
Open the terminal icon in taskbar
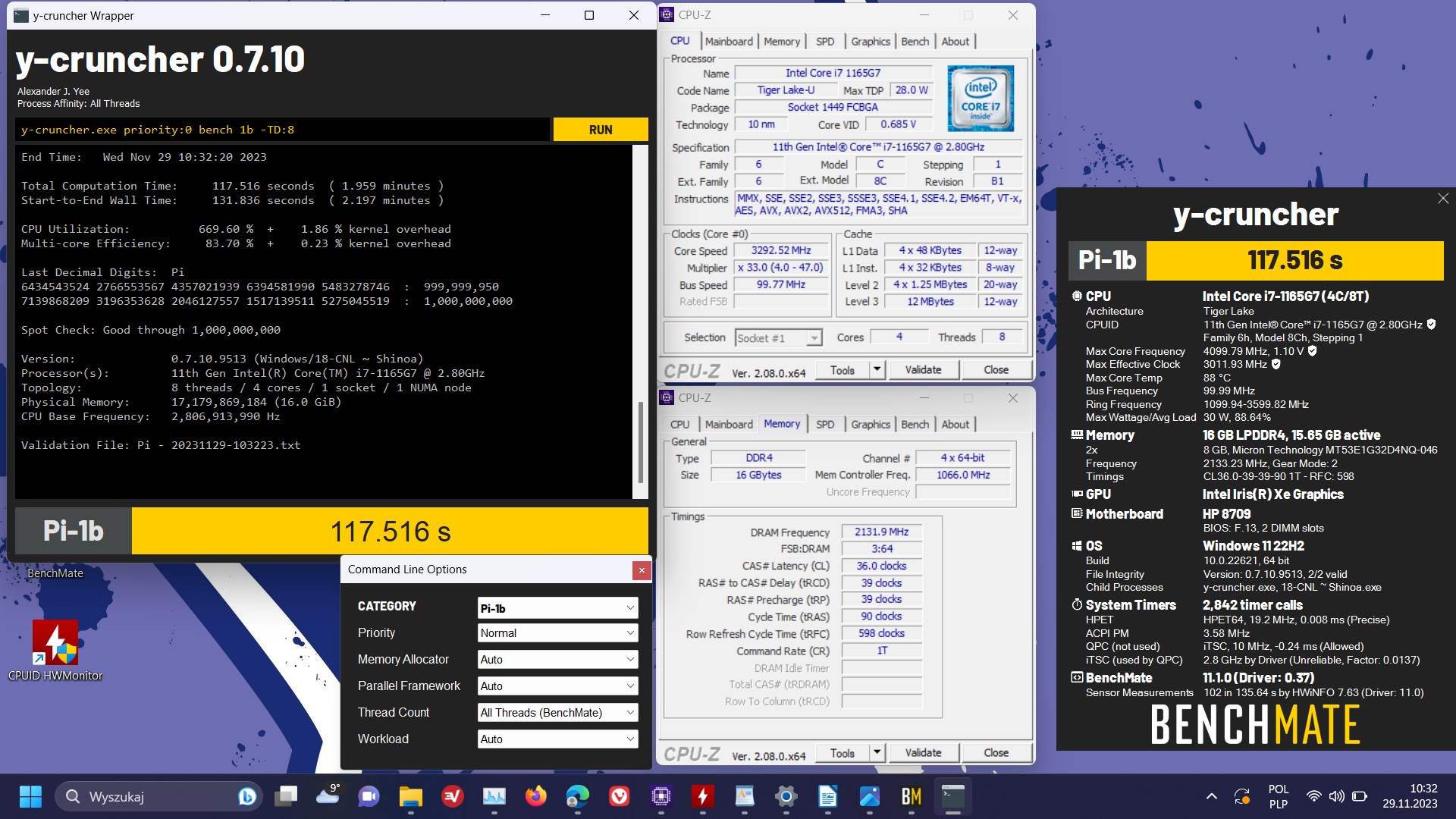(x=953, y=797)
